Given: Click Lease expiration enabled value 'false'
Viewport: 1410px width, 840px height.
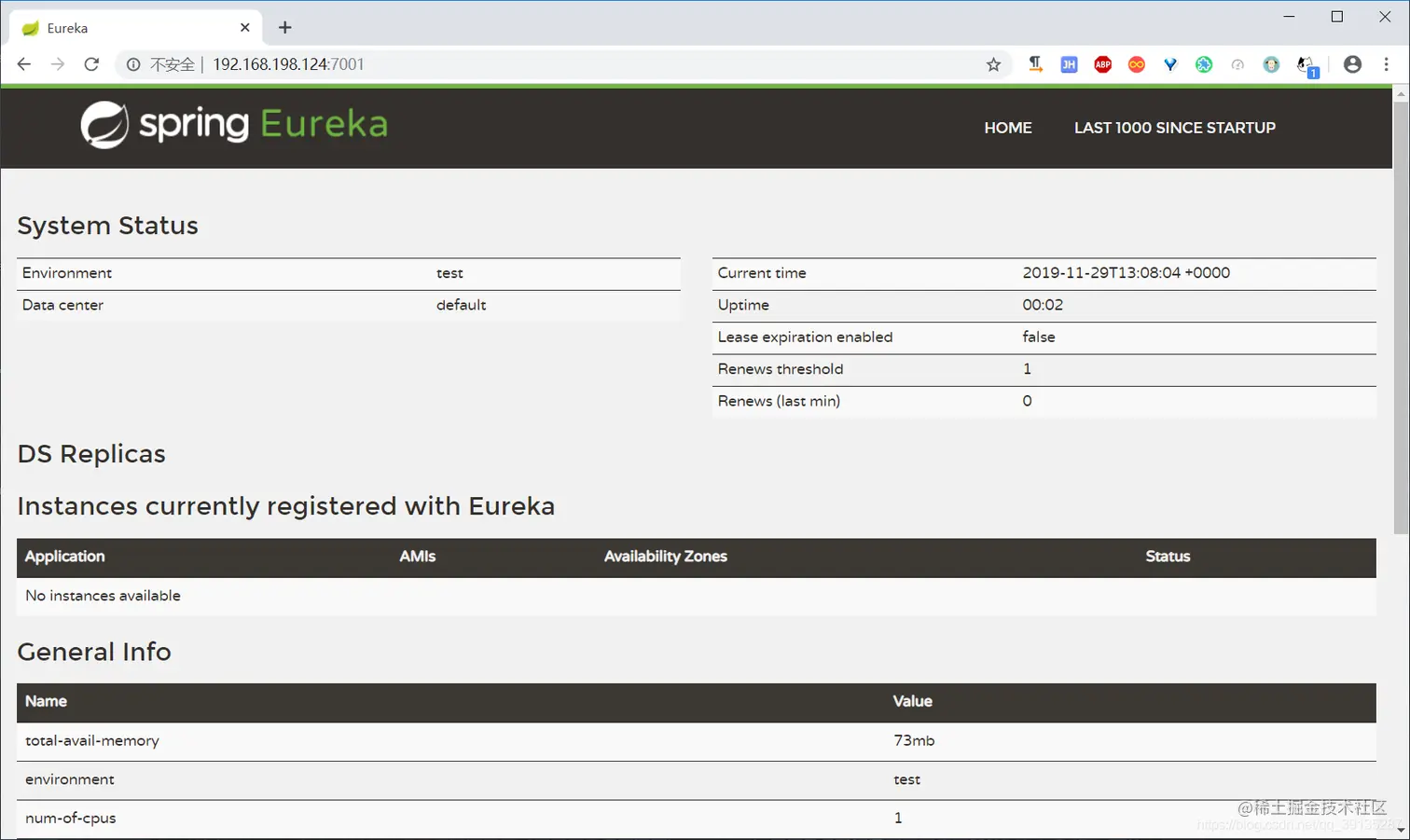Looking at the screenshot, I should (1039, 337).
